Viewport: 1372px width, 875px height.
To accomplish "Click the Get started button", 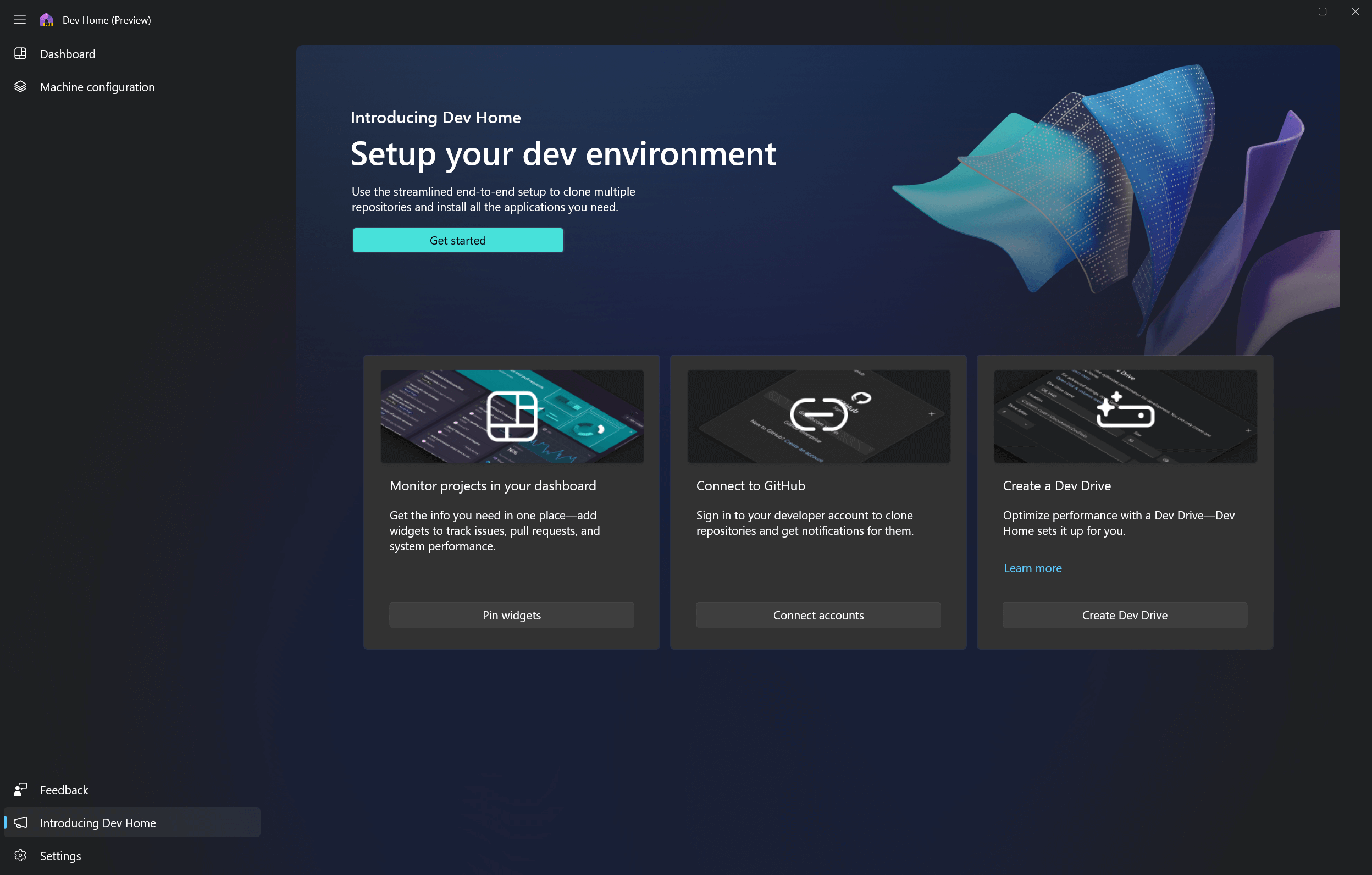I will pos(457,240).
